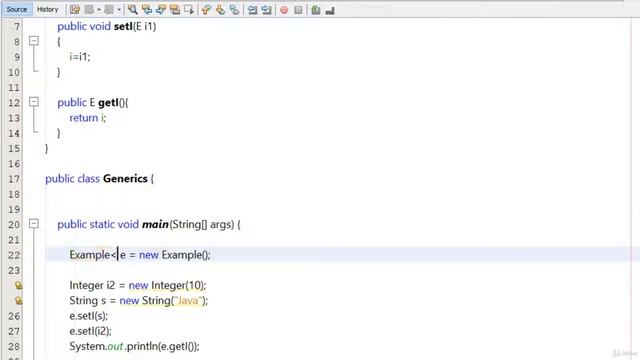Click the main method name

pos(155,224)
